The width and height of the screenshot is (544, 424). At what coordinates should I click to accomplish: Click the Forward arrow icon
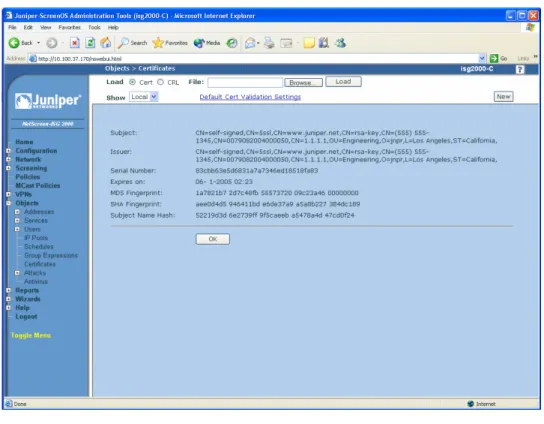[x=52, y=43]
